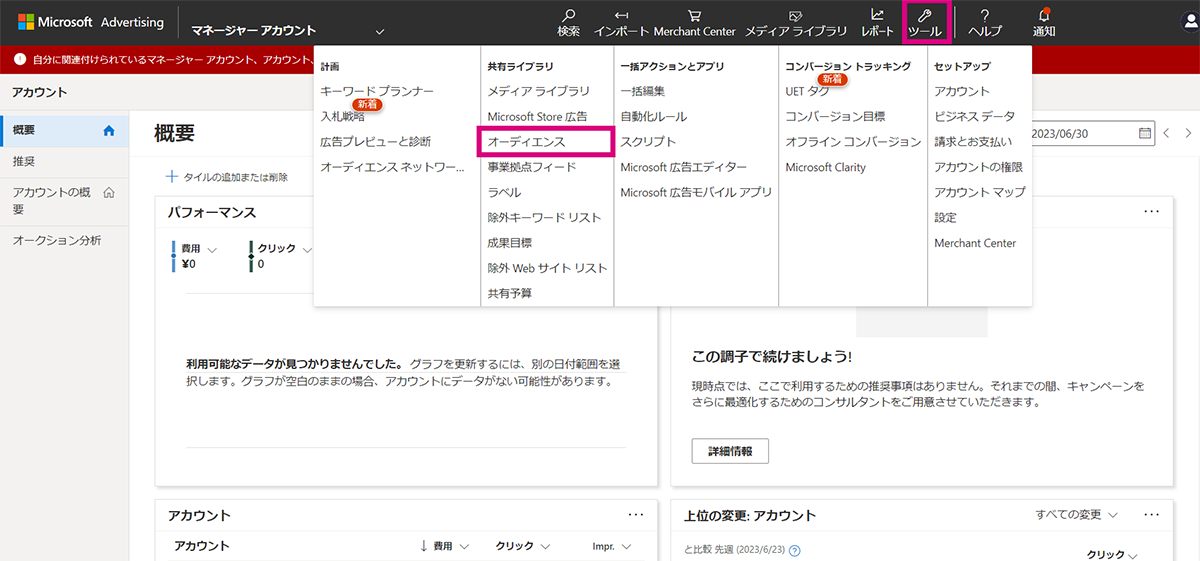1200x561 pixels.
Task: Open アカウント tile more options menu
Action: coord(636,514)
